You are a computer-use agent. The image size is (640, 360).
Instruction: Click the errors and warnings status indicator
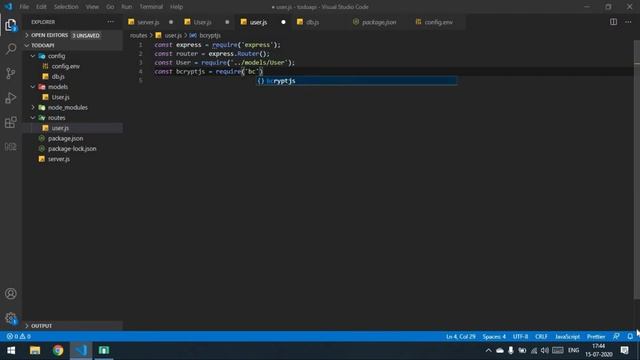click(x=18, y=336)
